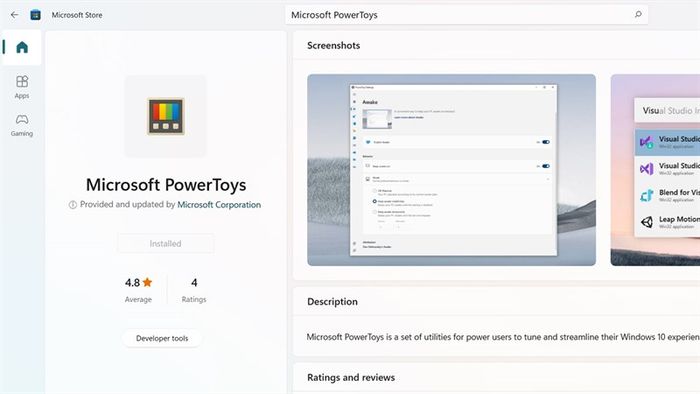Screen dimensions: 700x394
Task: Open the Gaming sidebar section
Action: point(22,125)
